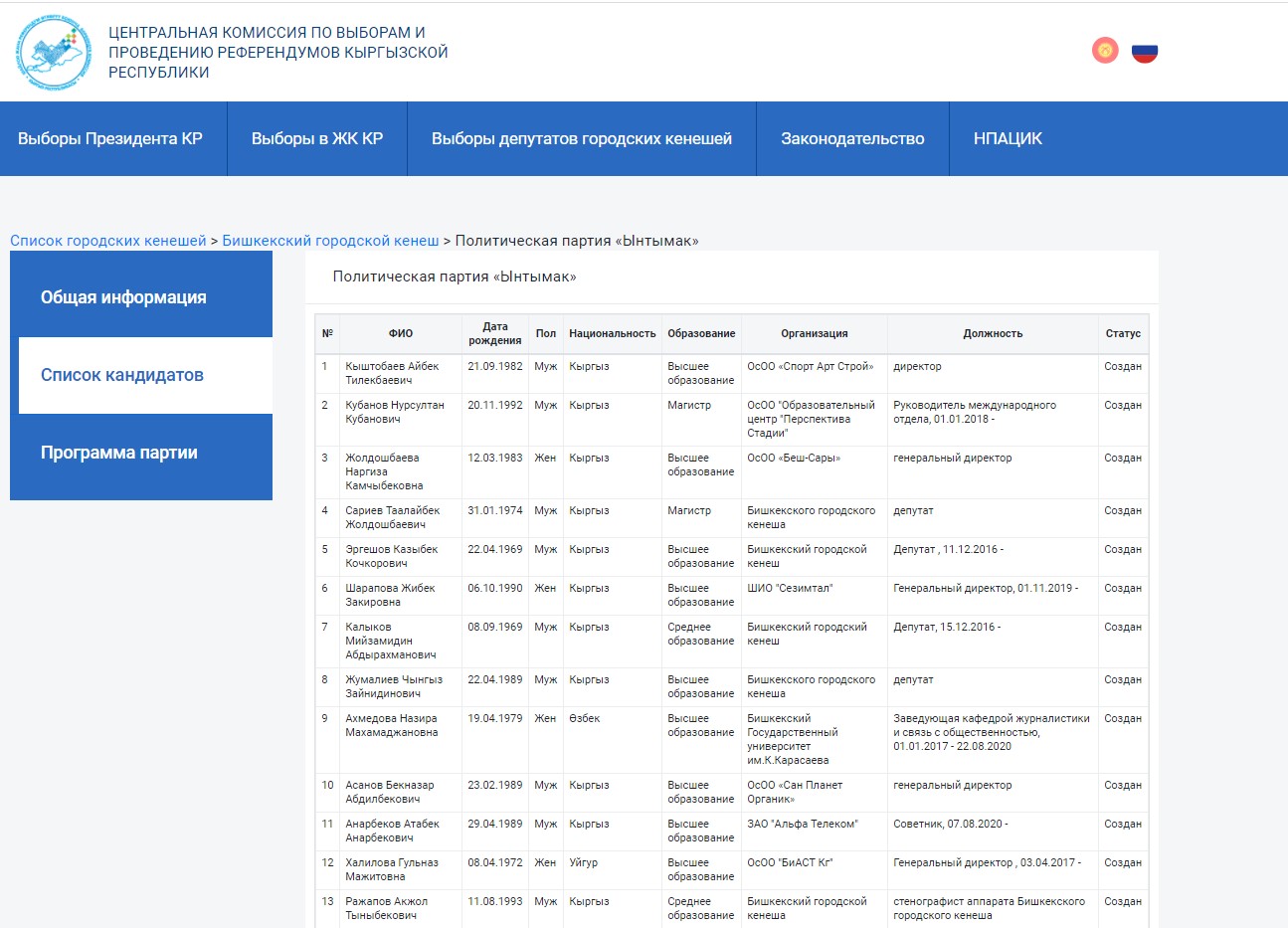The height and width of the screenshot is (928, 1288).
Task: Select the Список кандидатов sidebar tab
Action: (x=122, y=375)
